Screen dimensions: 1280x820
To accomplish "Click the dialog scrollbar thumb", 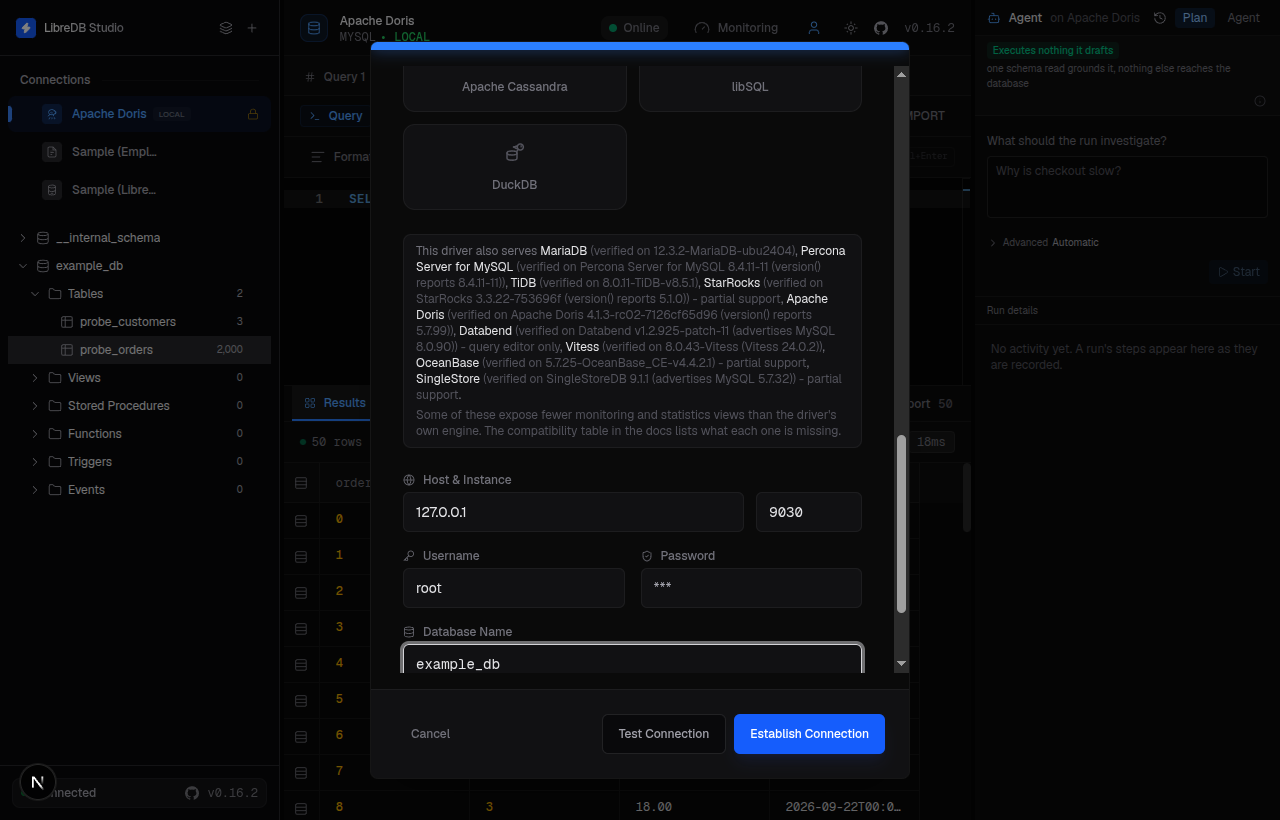I will click(x=901, y=524).
